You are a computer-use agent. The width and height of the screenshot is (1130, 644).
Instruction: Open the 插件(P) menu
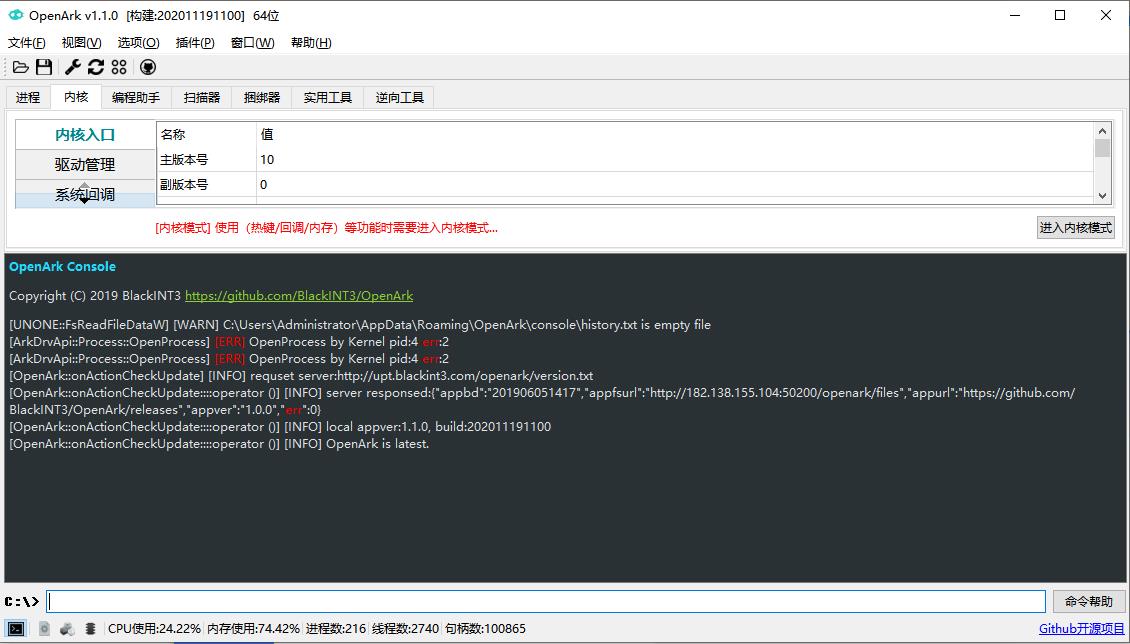(x=195, y=43)
